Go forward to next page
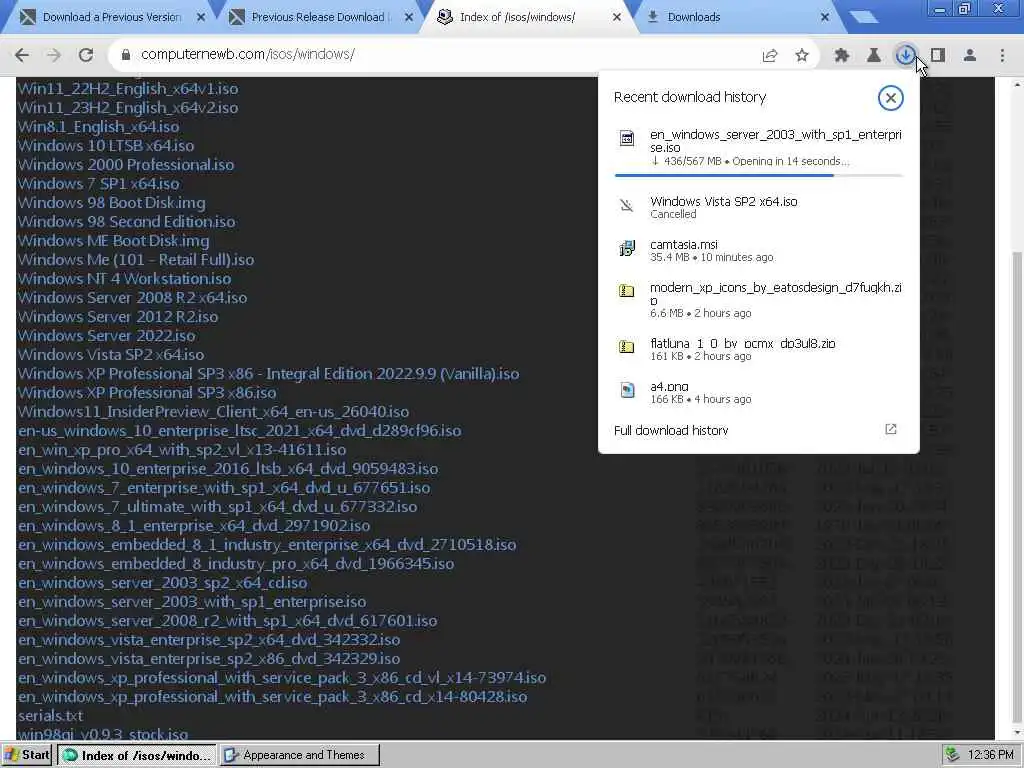 point(54,56)
